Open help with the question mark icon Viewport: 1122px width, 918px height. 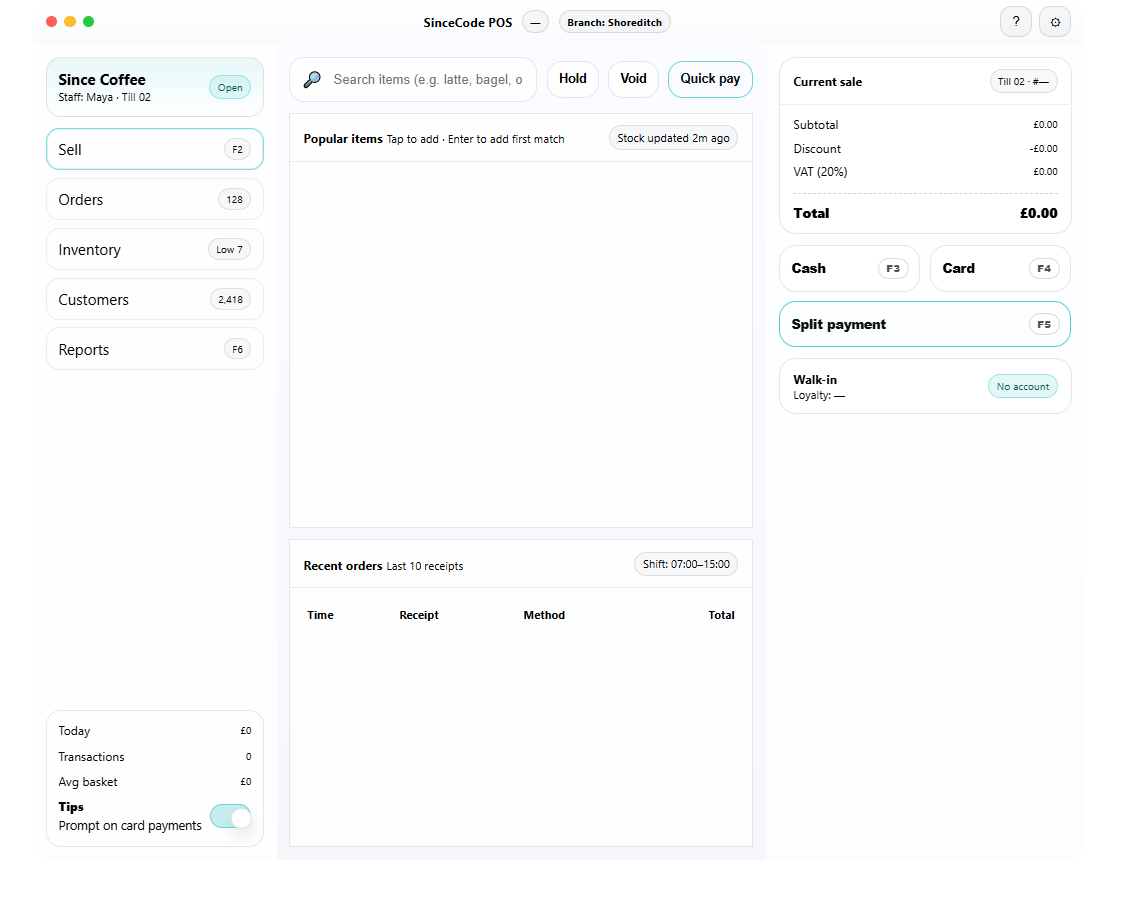coord(1015,22)
